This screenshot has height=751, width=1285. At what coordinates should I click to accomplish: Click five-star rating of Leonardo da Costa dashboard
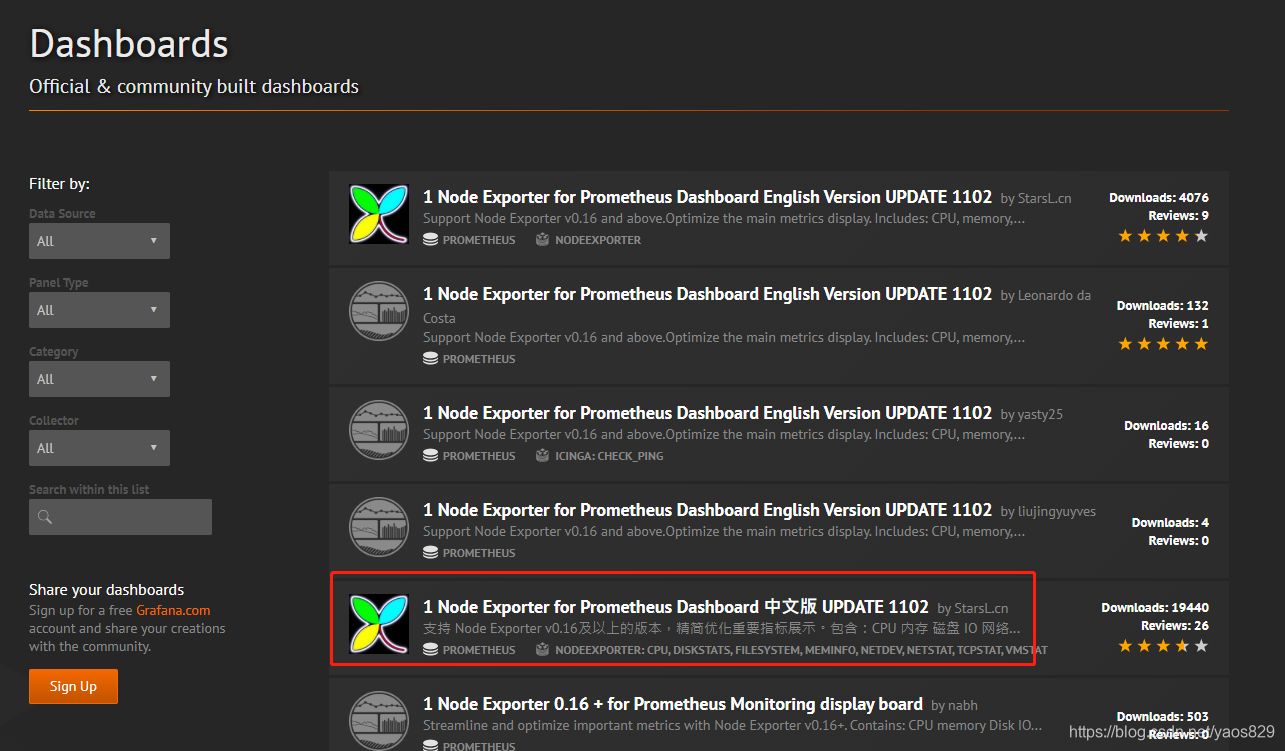(x=1163, y=344)
